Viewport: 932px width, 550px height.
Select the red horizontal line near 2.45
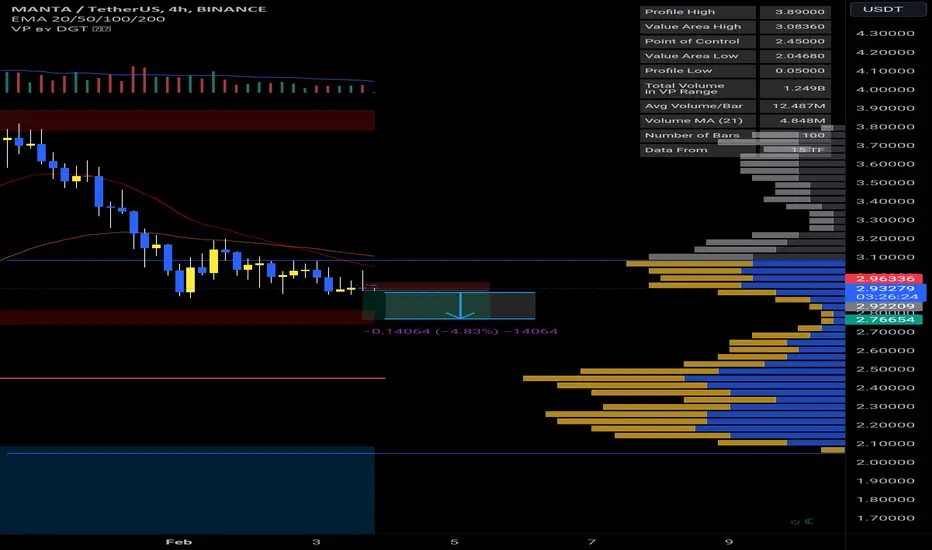pyautogui.click(x=193, y=378)
